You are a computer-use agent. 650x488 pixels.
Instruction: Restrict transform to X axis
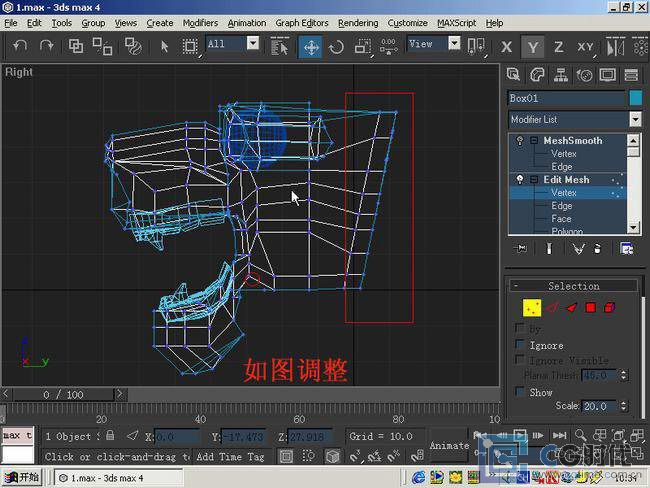coord(506,46)
